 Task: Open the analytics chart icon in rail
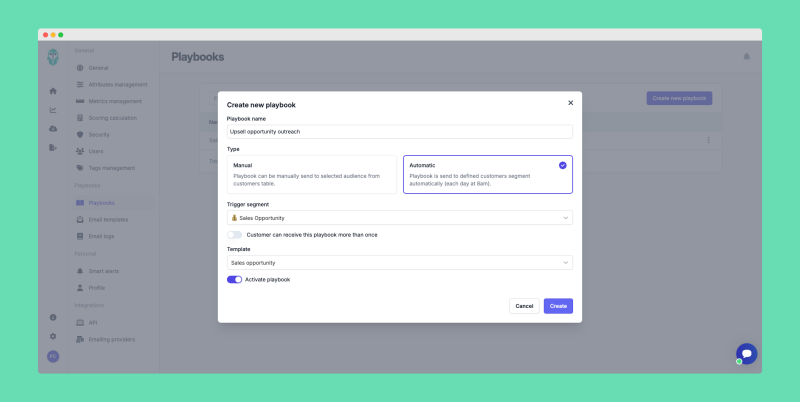tap(53, 110)
